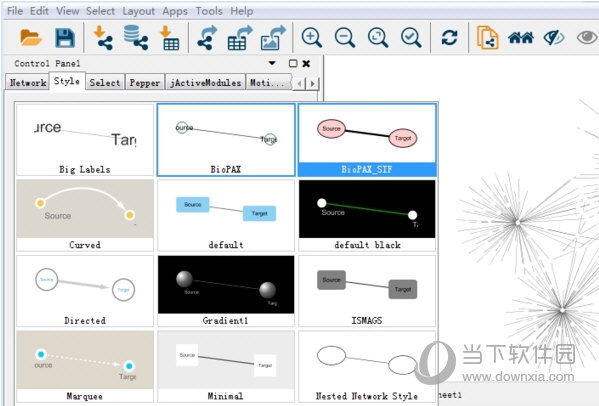
Task: Zoom to fit the whole network
Action: 378,38
